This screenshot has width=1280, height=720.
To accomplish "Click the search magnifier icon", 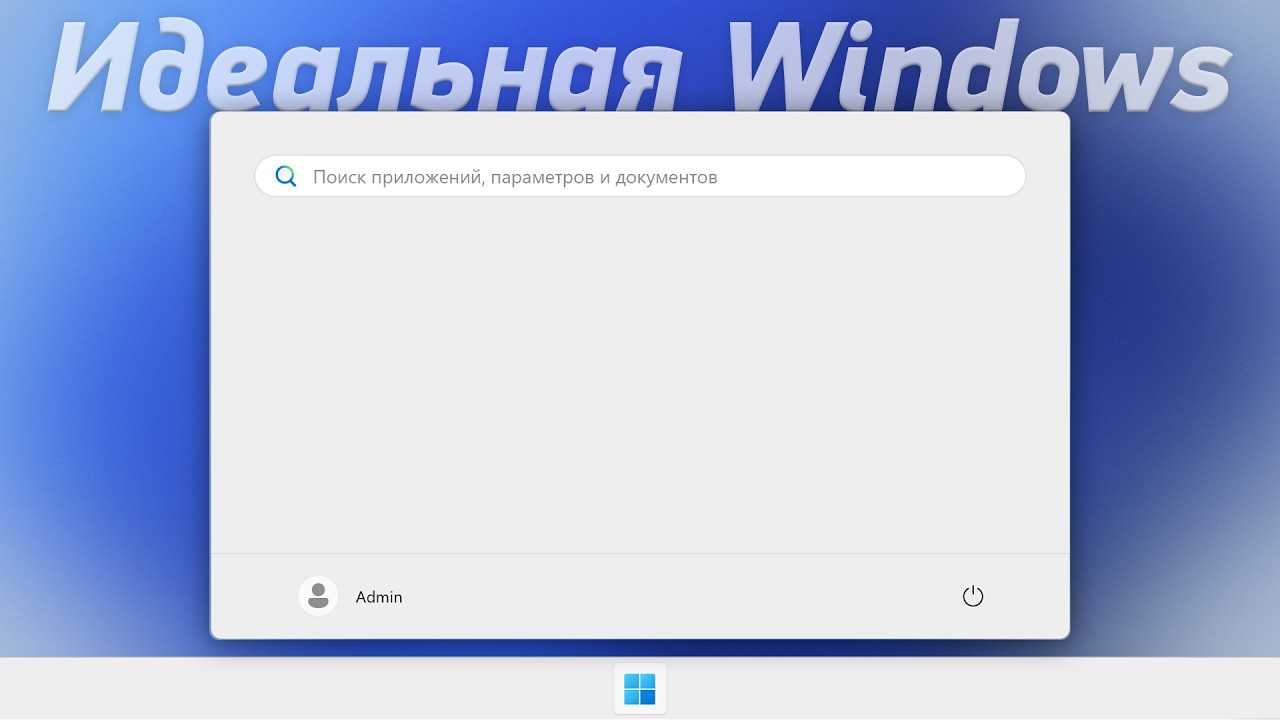I will 286,177.
